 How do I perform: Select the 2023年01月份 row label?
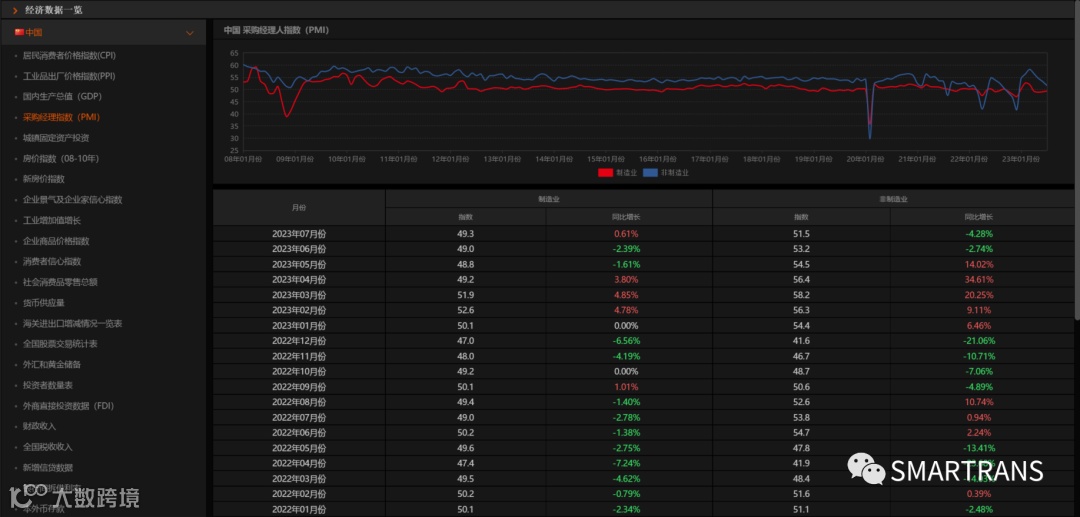[x=299, y=326]
